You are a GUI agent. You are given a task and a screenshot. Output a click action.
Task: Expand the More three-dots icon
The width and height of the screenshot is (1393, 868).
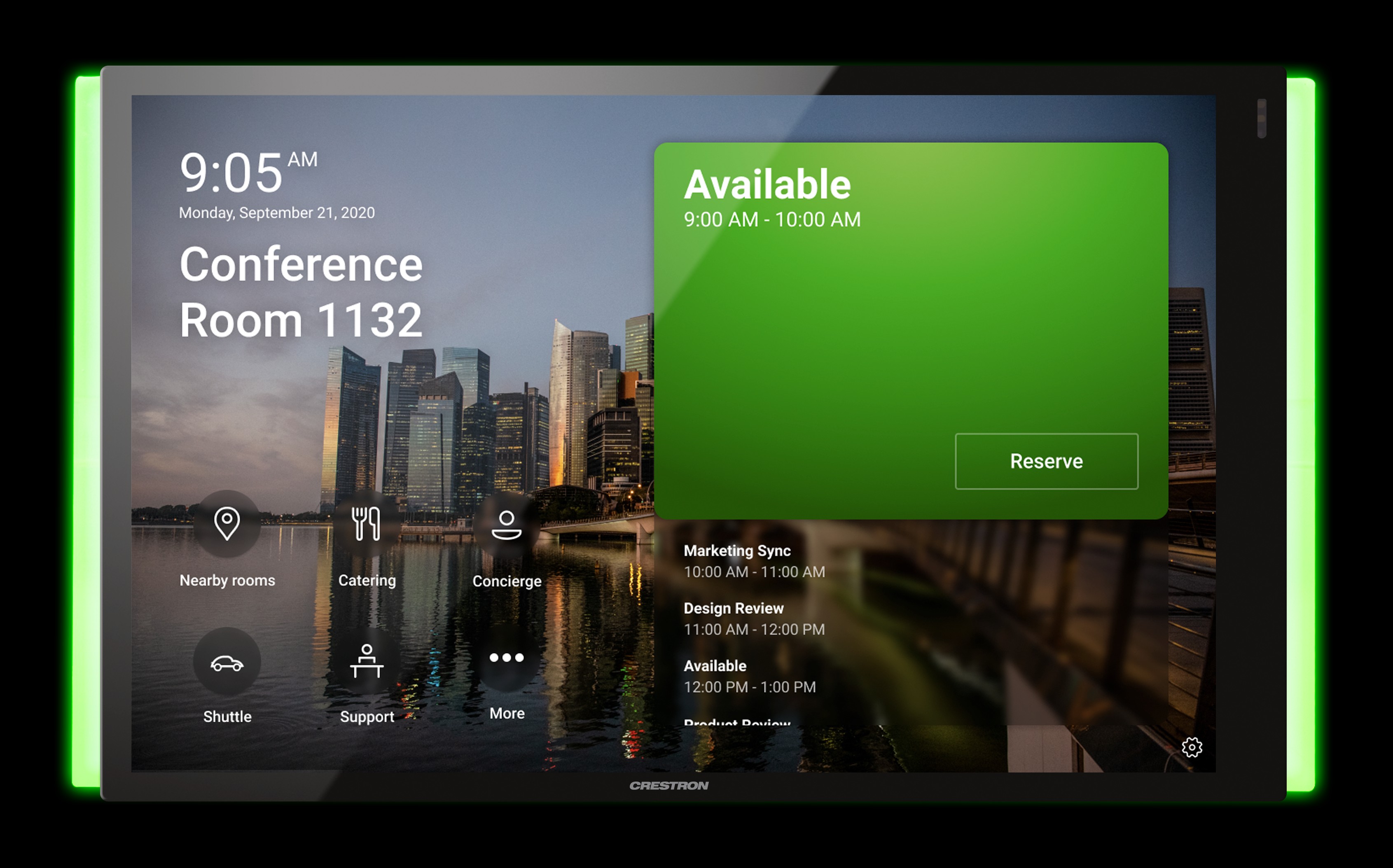[507, 657]
